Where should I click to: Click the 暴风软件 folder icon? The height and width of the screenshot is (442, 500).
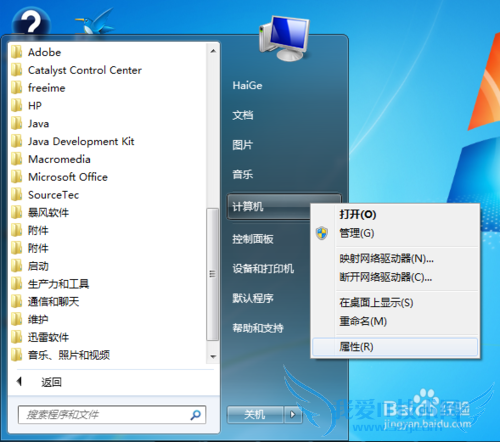tap(17, 213)
